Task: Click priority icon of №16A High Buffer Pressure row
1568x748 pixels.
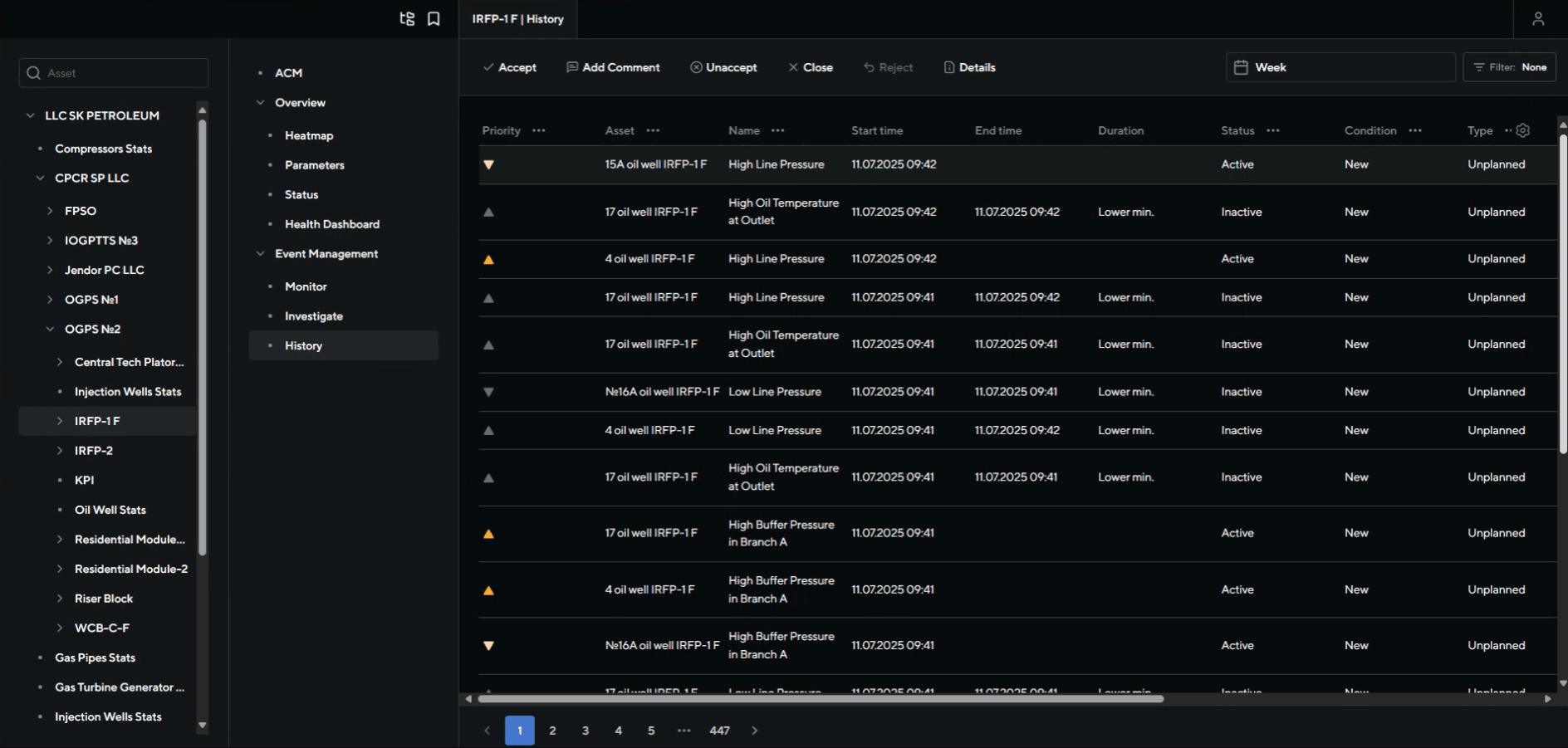Action: (x=488, y=645)
